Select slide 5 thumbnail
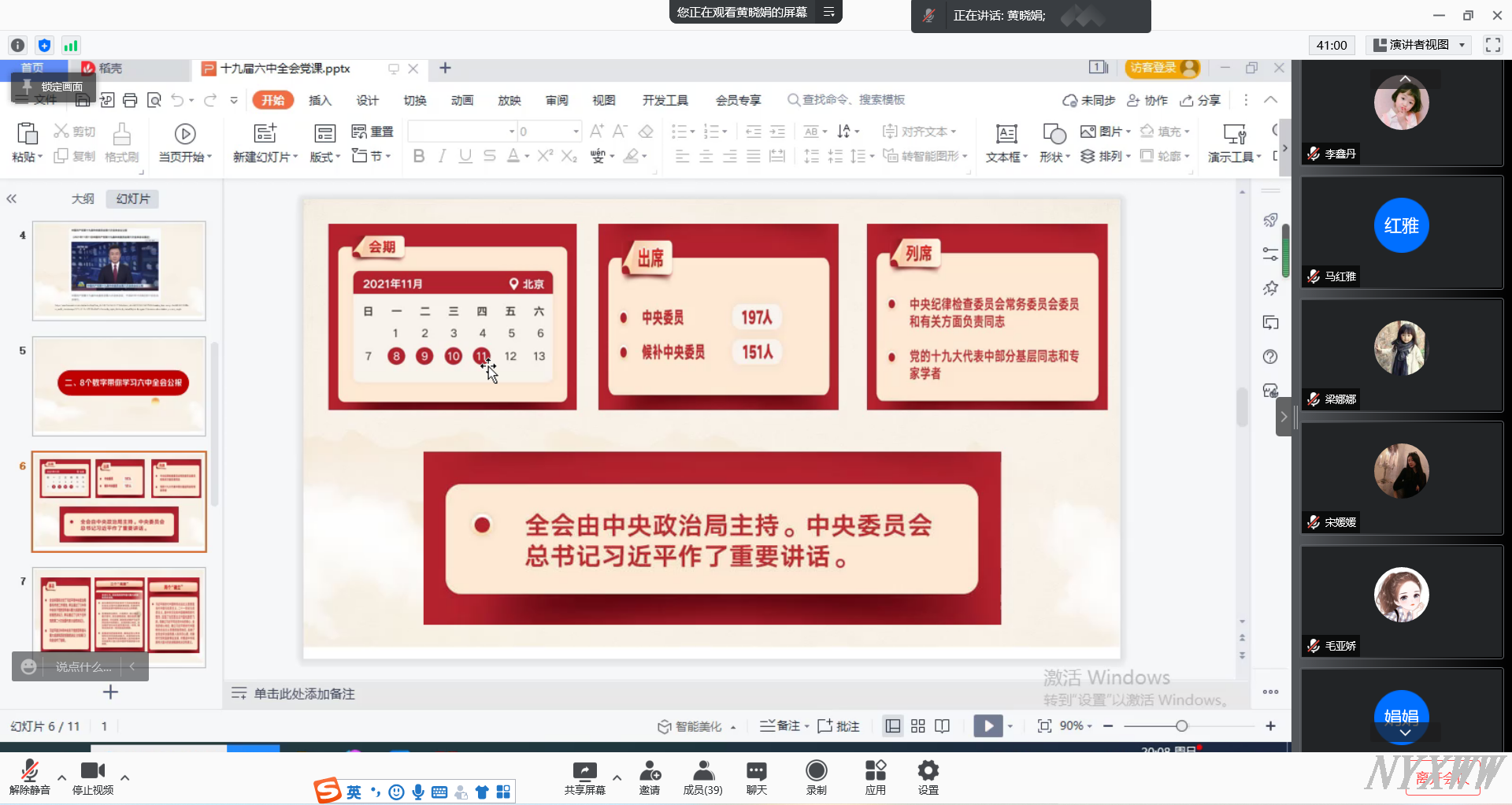The image size is (1512, 805). tap(119, 386)
